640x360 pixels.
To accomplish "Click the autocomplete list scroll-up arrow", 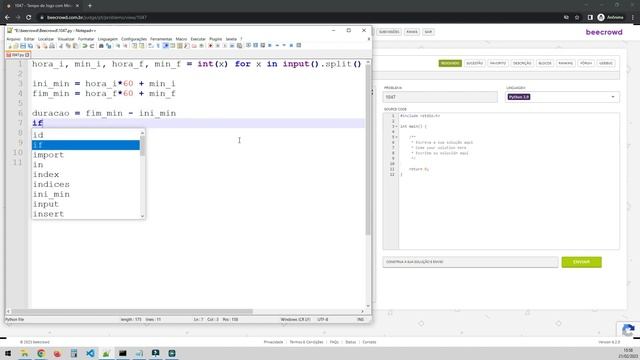I will click(x=142, y=133).
